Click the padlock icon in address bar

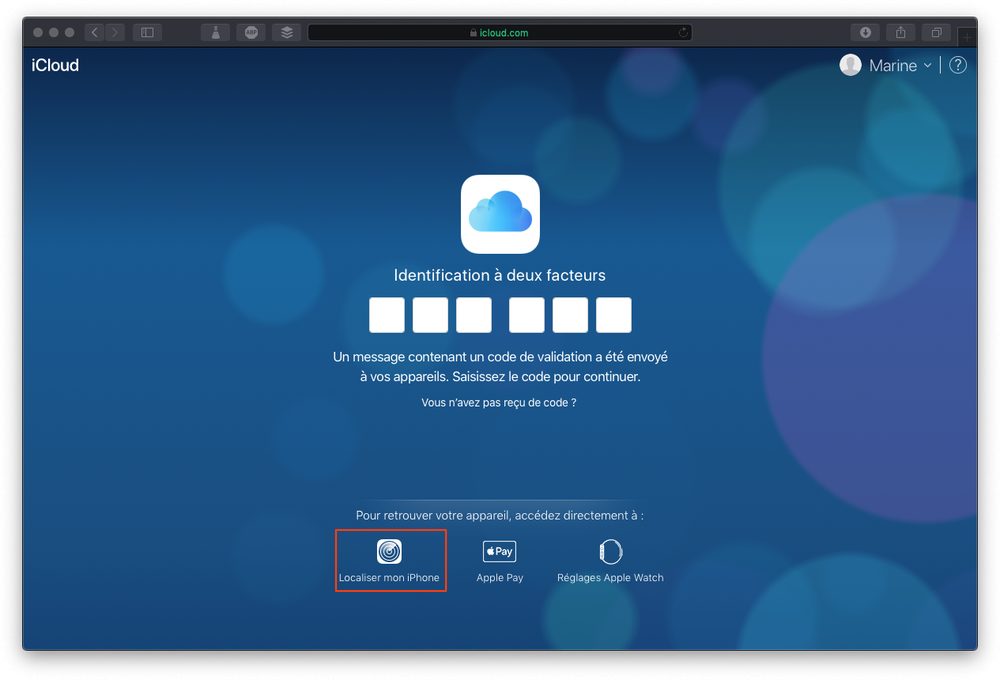pos(473,33)
